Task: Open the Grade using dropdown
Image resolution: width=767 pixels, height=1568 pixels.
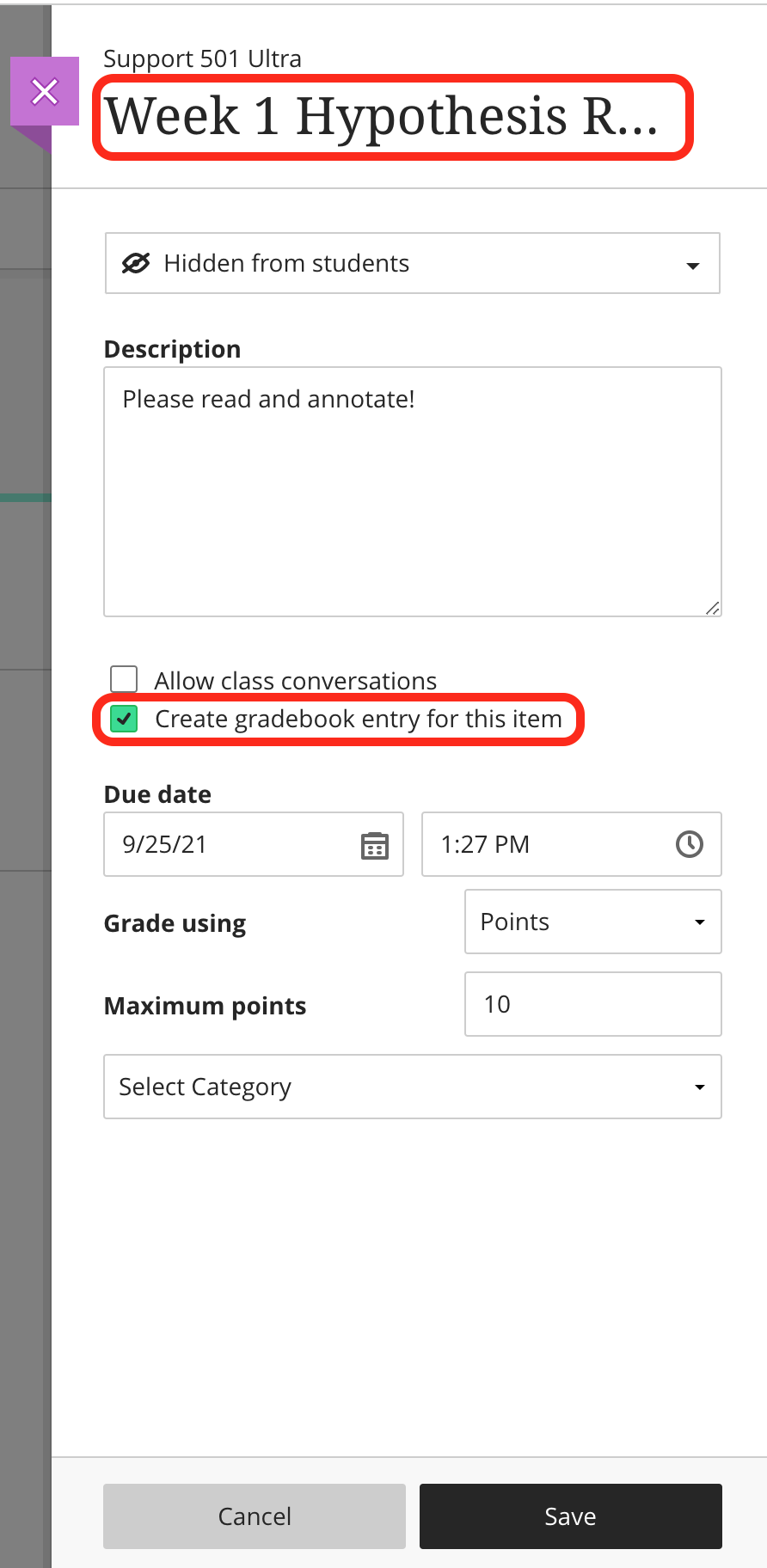Action: click(x=592, y=922)
